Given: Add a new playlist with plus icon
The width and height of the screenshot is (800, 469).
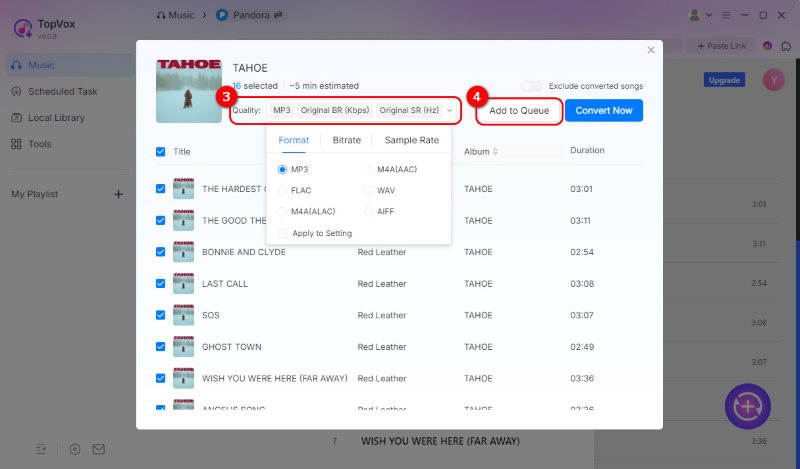Looking at the screenshot, I should click(x=118, y=194).
